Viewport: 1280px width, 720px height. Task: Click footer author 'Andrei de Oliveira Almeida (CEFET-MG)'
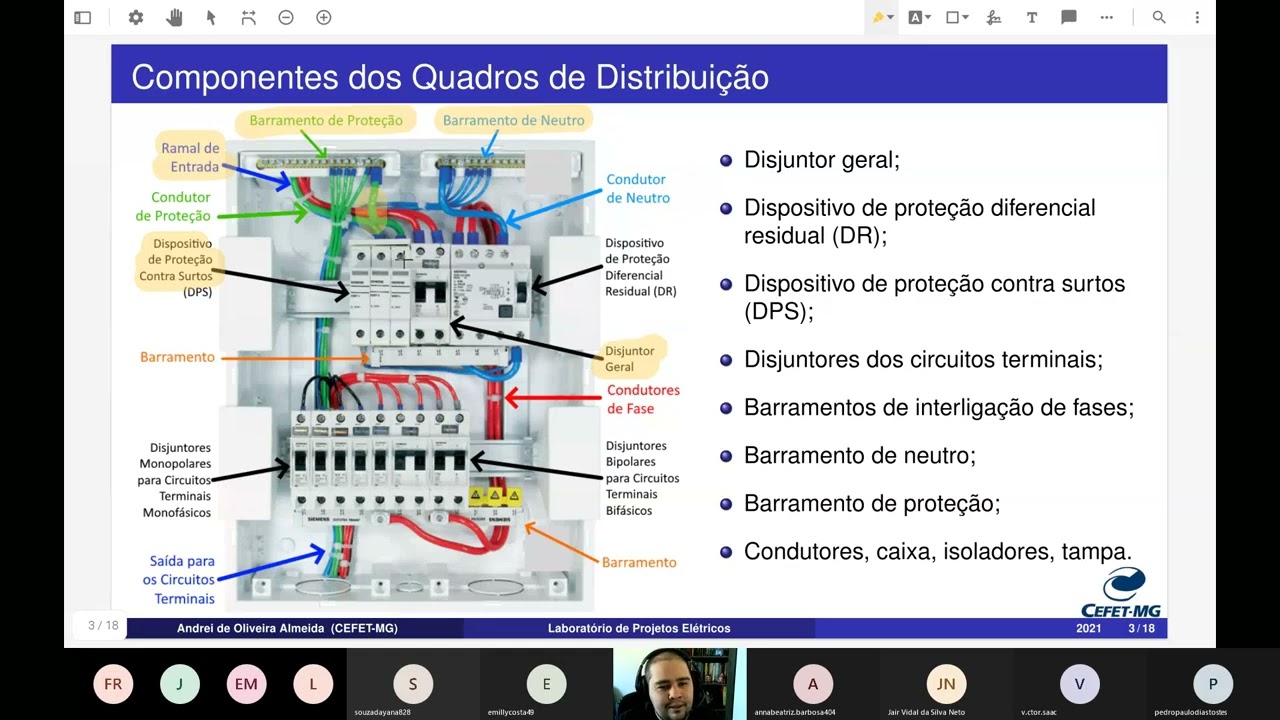(287, 628)
